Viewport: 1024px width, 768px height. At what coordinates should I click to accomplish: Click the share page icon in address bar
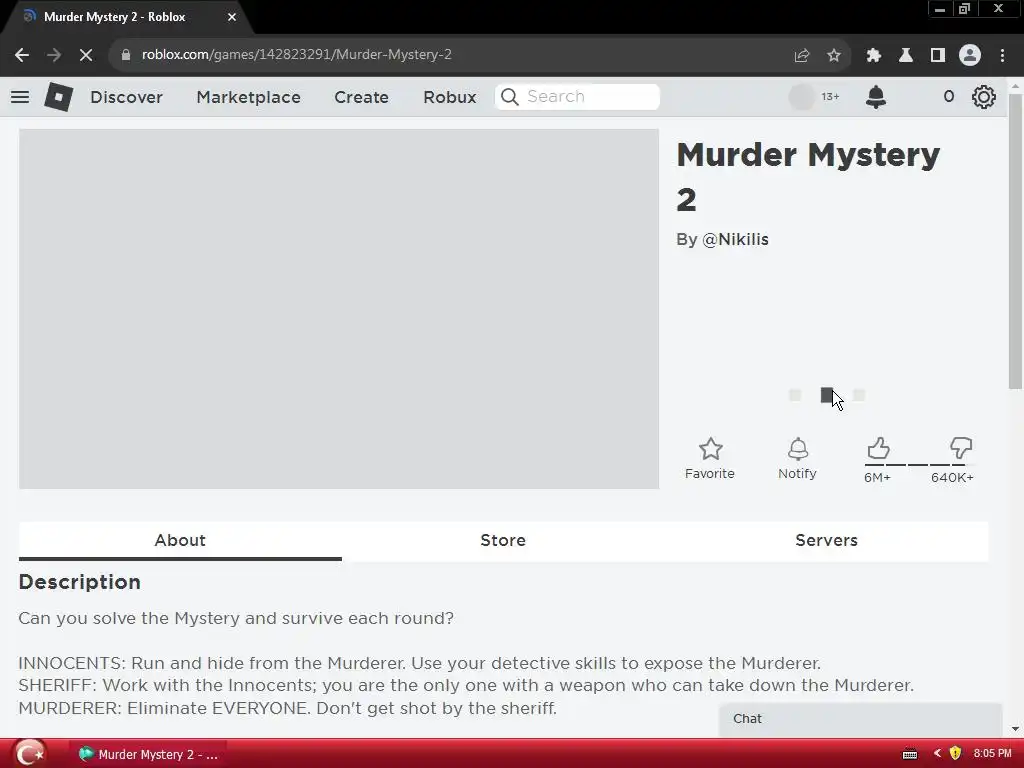(x=802, y=56)
